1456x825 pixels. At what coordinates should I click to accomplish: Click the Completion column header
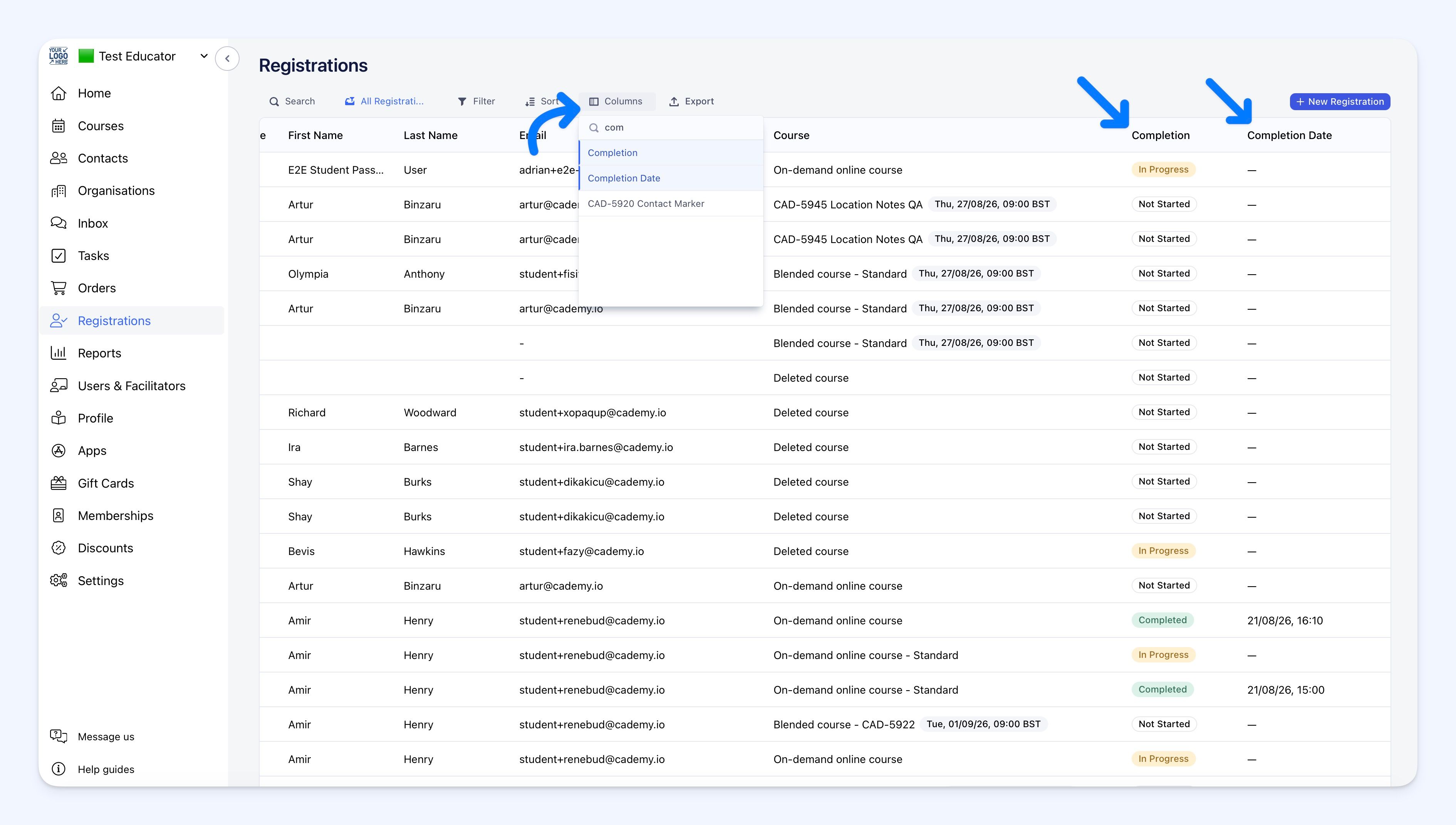[x=1160, y=136]
